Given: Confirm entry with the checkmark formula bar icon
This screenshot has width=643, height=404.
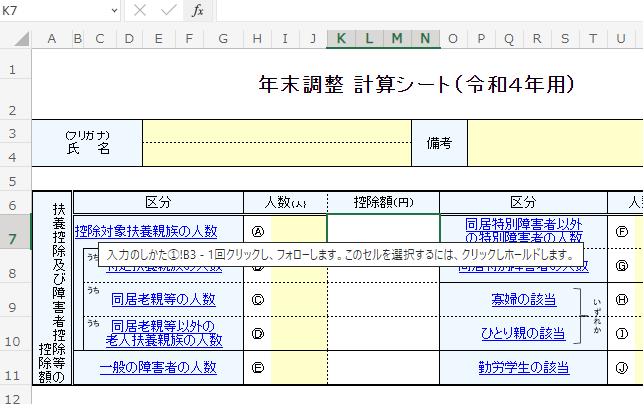Looking at the screenshot, I should [x=169, y=11].
